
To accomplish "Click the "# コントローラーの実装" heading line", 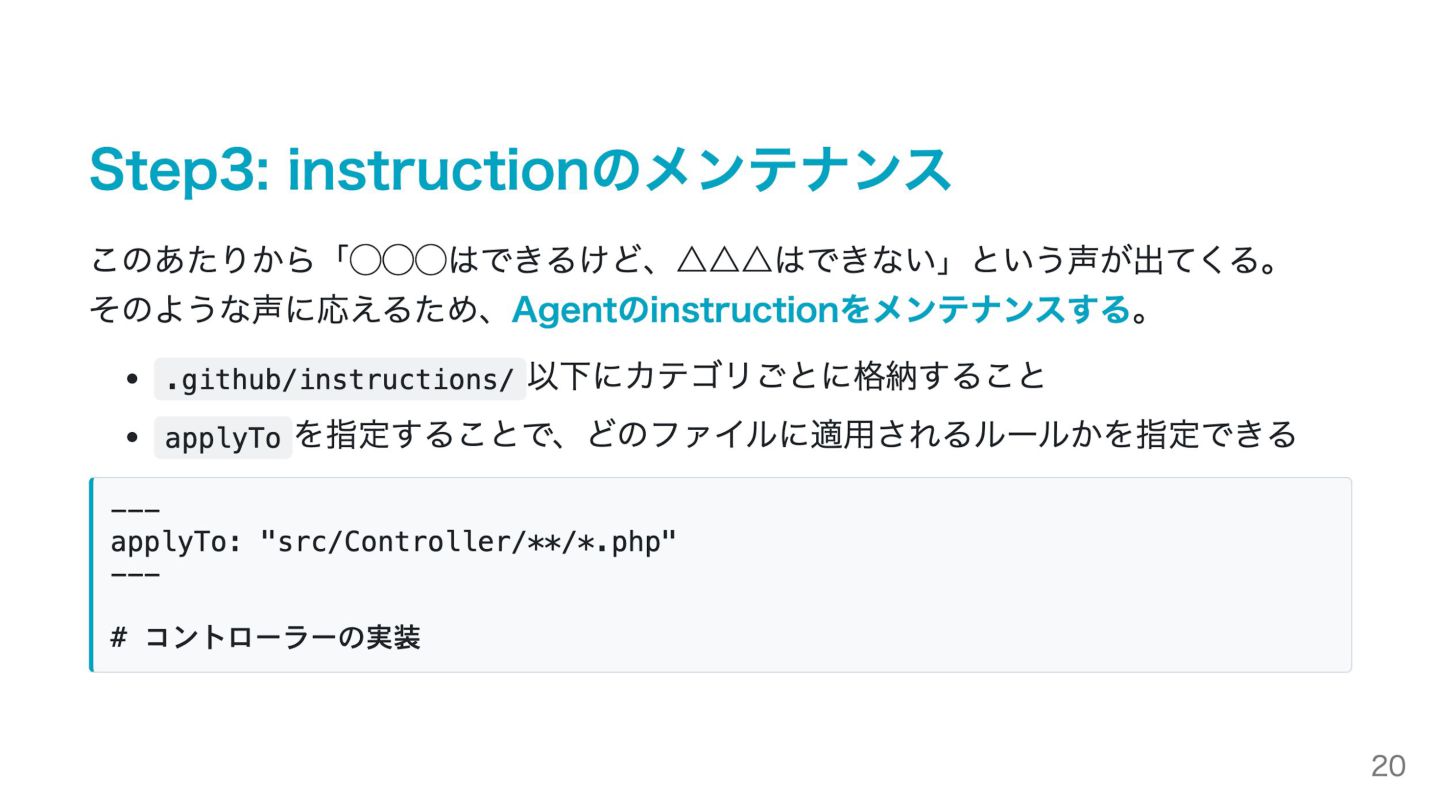I will 265,638.
